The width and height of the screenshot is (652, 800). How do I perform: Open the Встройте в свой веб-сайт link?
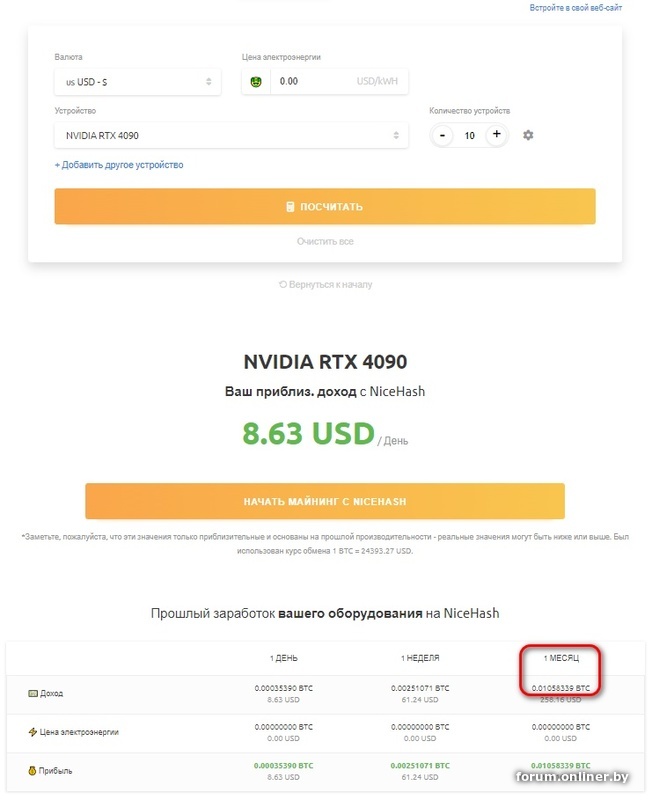(575, 8)
